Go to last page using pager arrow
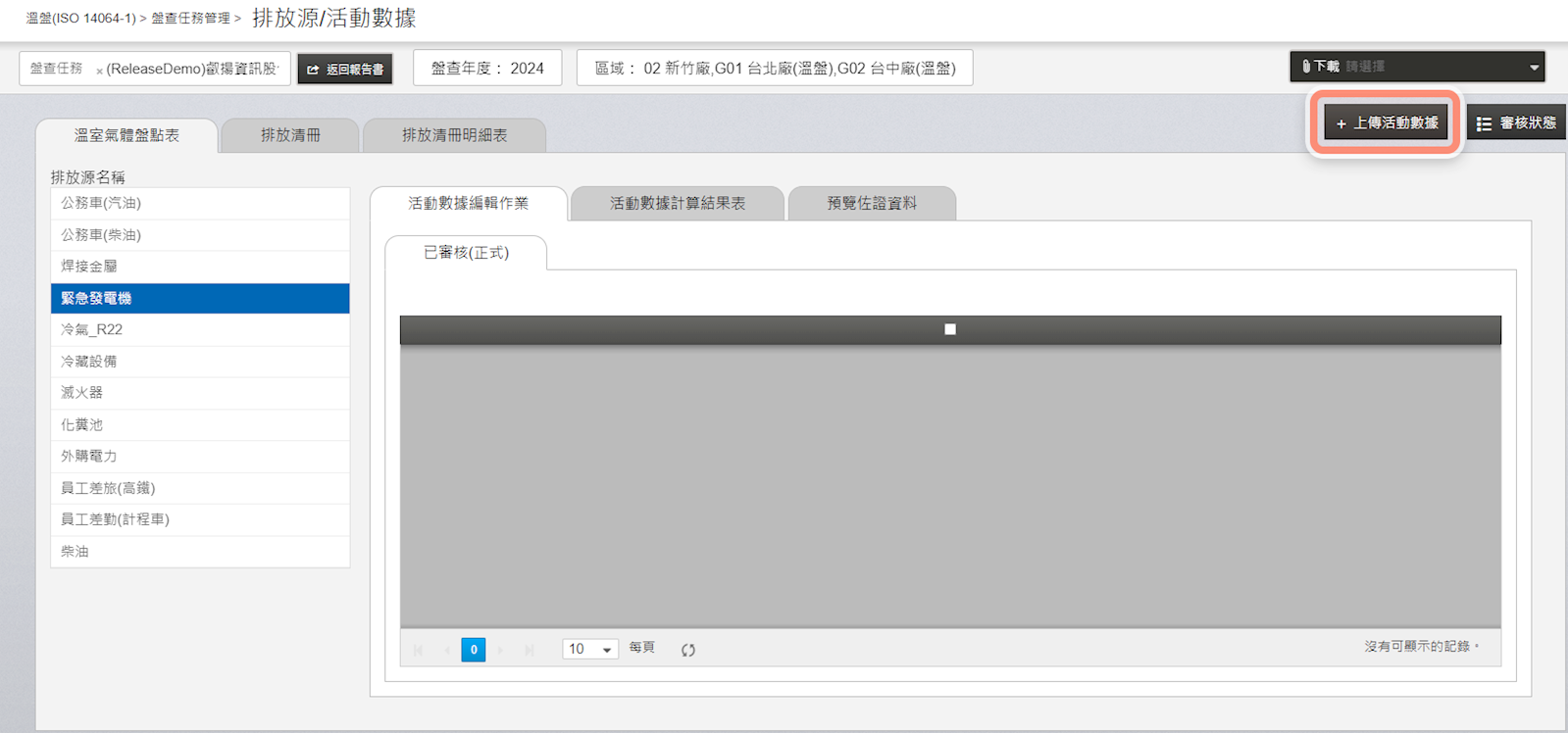 [x=530, y=650]
